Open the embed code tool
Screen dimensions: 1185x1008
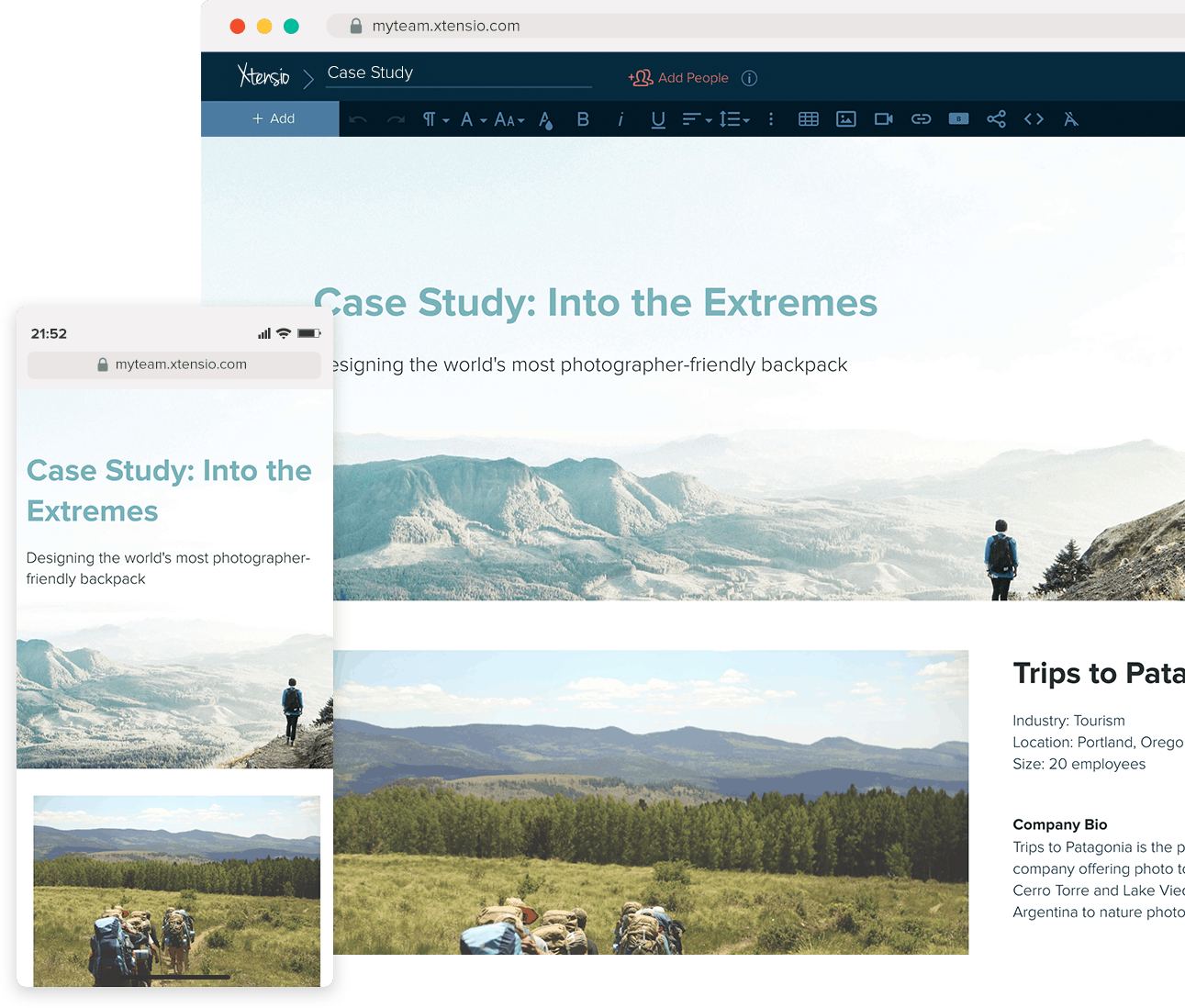point(1034,118)
